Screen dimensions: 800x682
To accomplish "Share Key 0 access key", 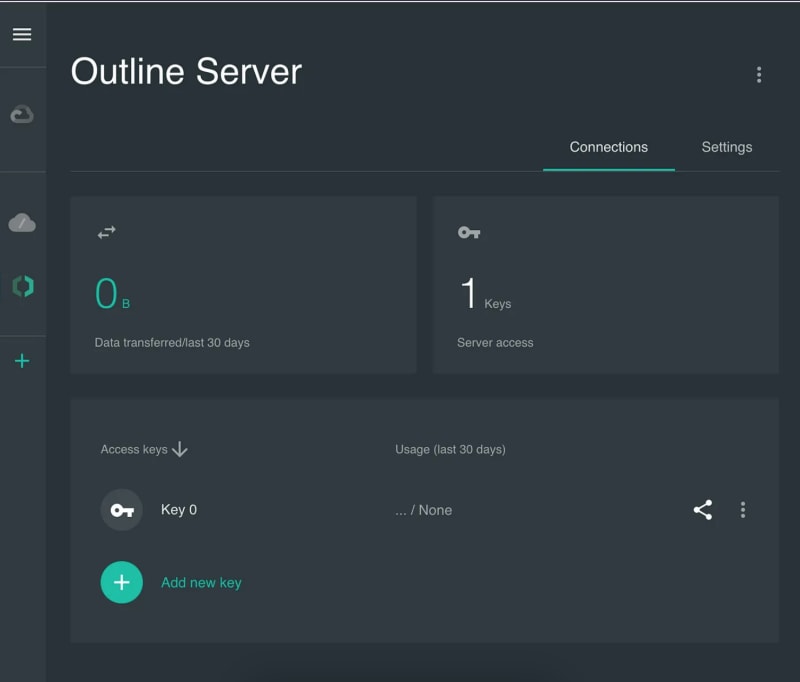I will coord(703,510).
